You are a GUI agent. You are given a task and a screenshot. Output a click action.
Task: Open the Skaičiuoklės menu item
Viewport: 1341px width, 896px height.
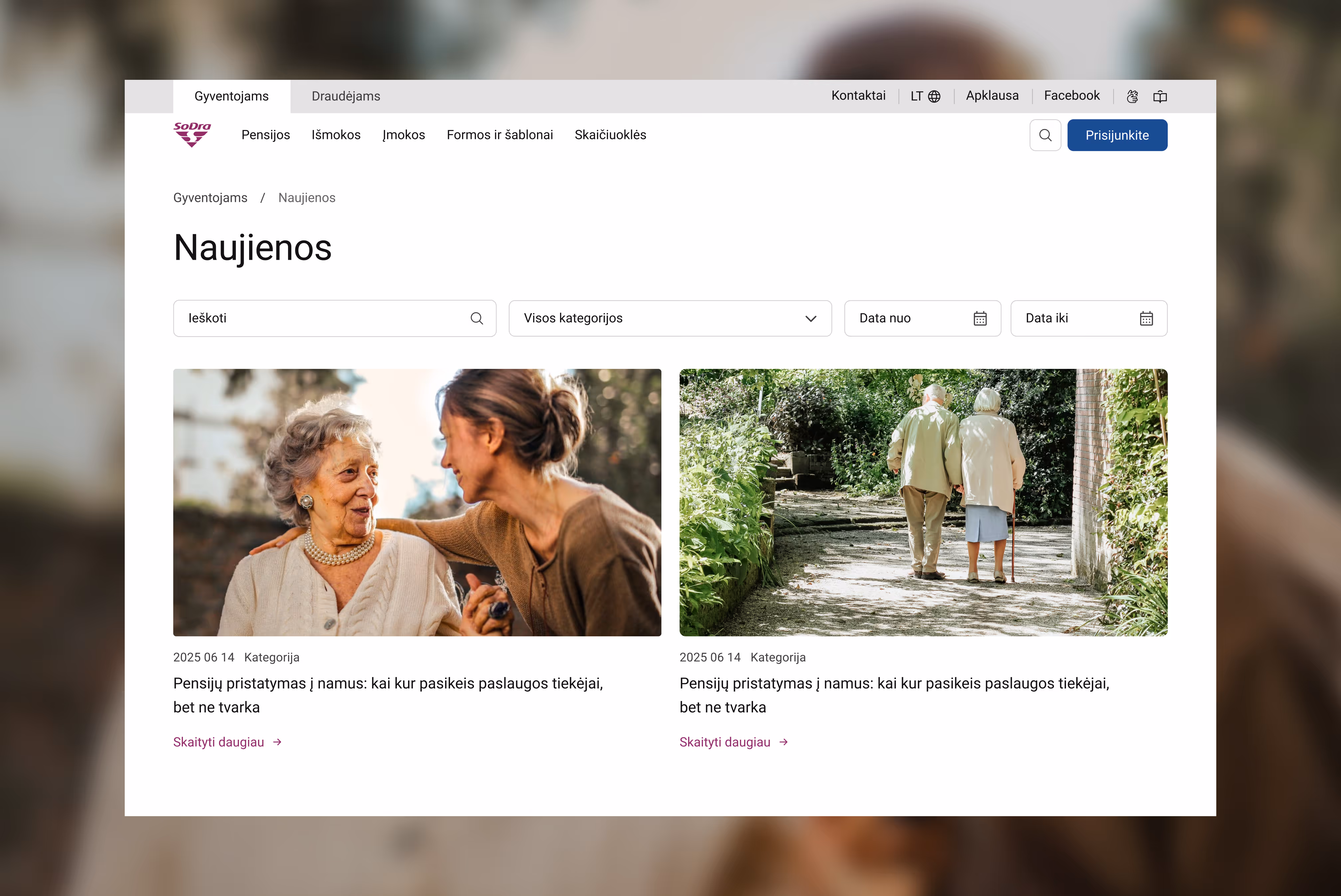610,135
